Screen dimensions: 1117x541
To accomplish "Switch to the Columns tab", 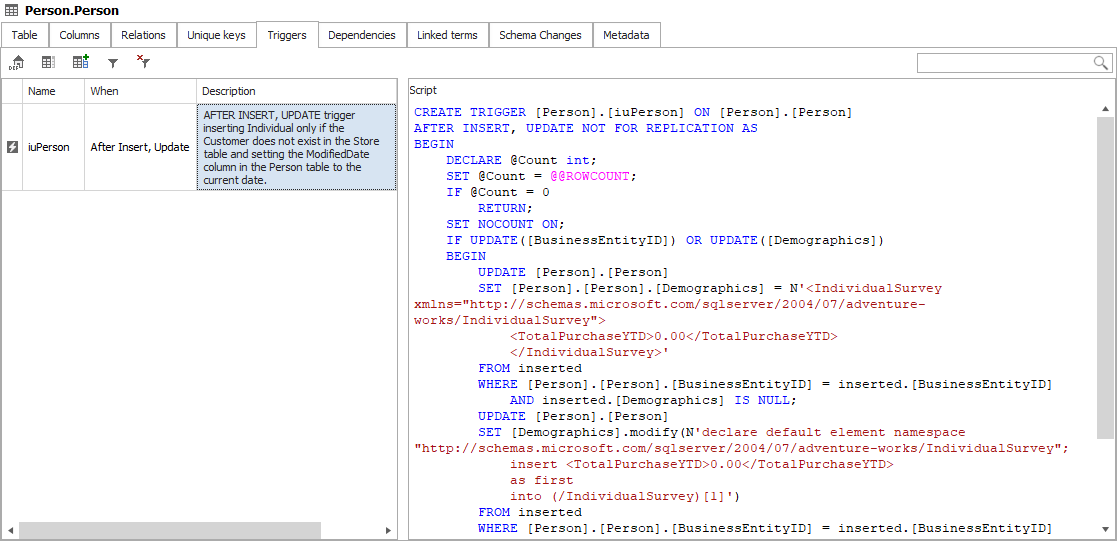I will [x=79, y=35].
